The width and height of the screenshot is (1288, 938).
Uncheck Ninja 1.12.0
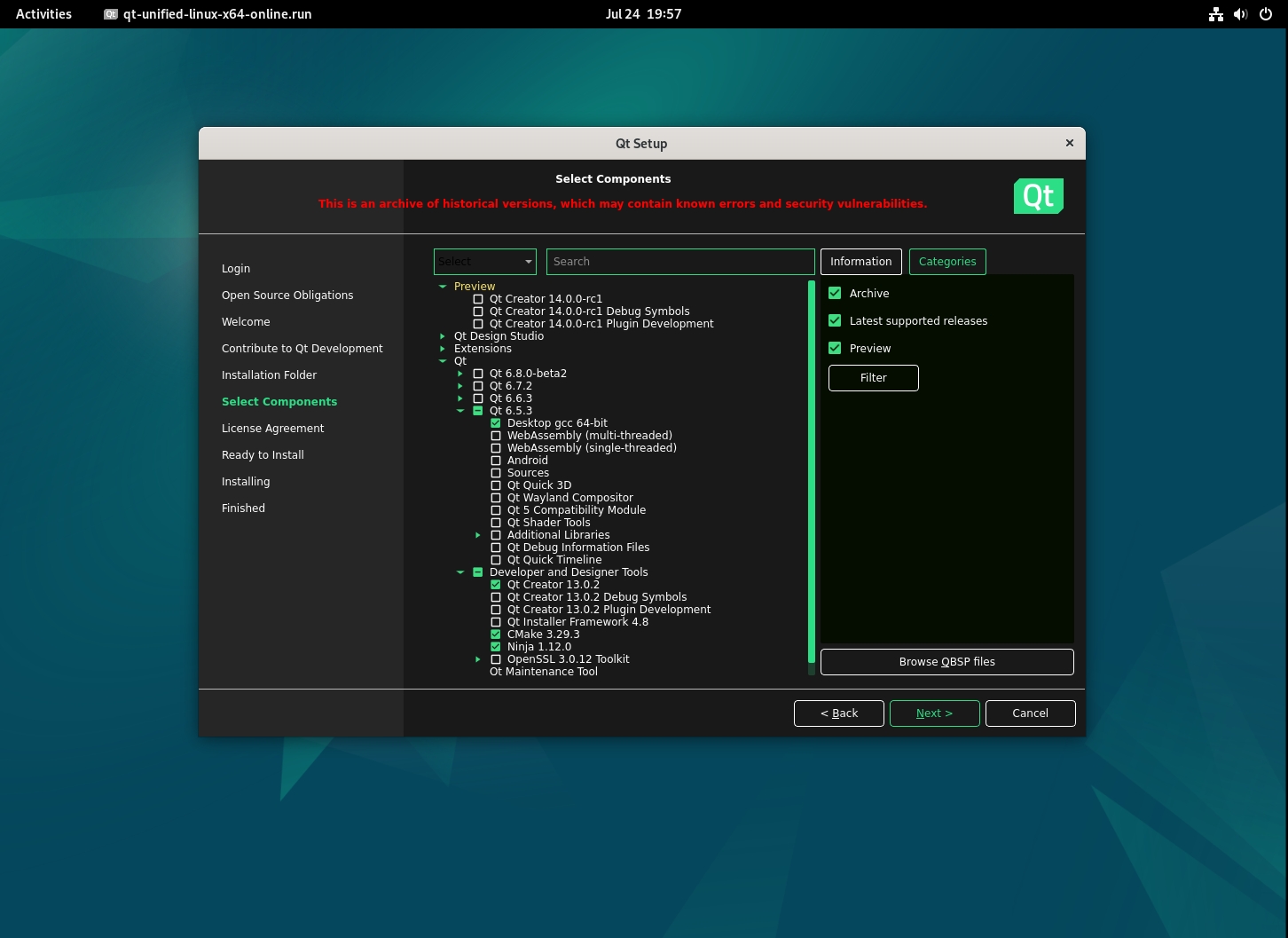pyautogui.click(x=496, y=647)
